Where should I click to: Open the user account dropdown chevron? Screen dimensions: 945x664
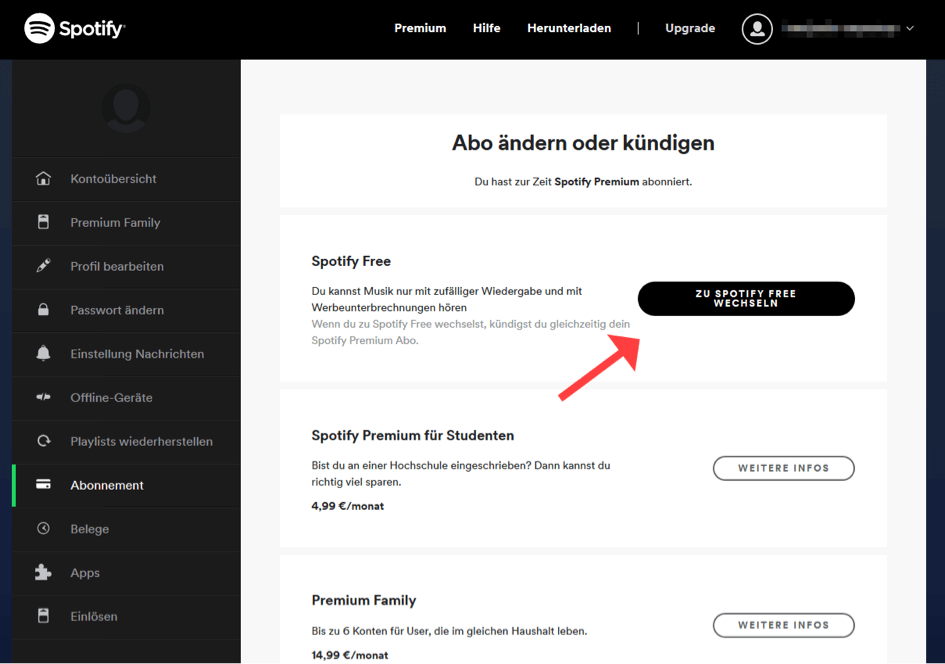pos(910,29)
